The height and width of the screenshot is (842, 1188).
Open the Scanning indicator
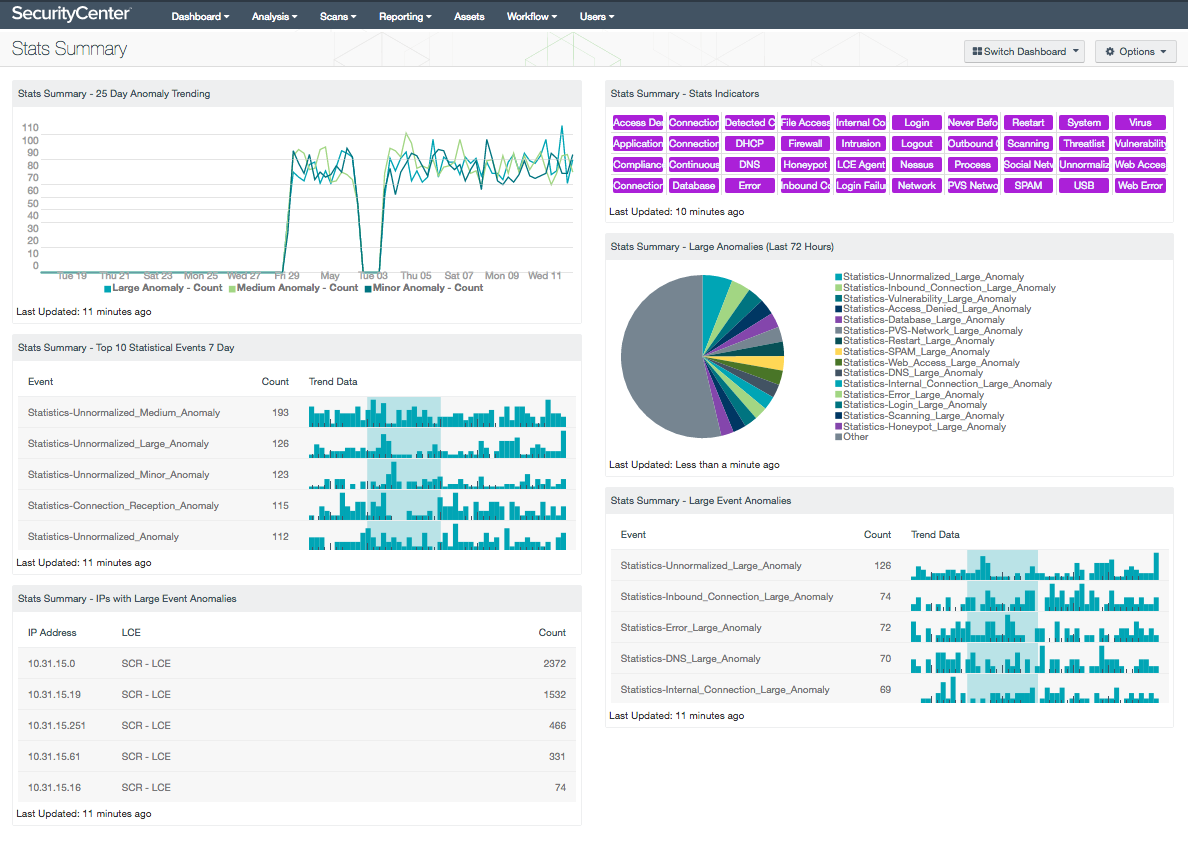tap(1028, 143)
